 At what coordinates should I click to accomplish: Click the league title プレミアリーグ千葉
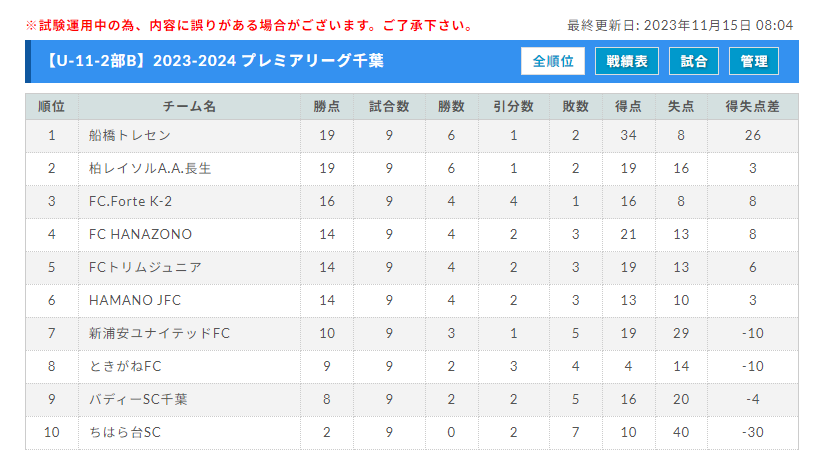click(313, 61)
